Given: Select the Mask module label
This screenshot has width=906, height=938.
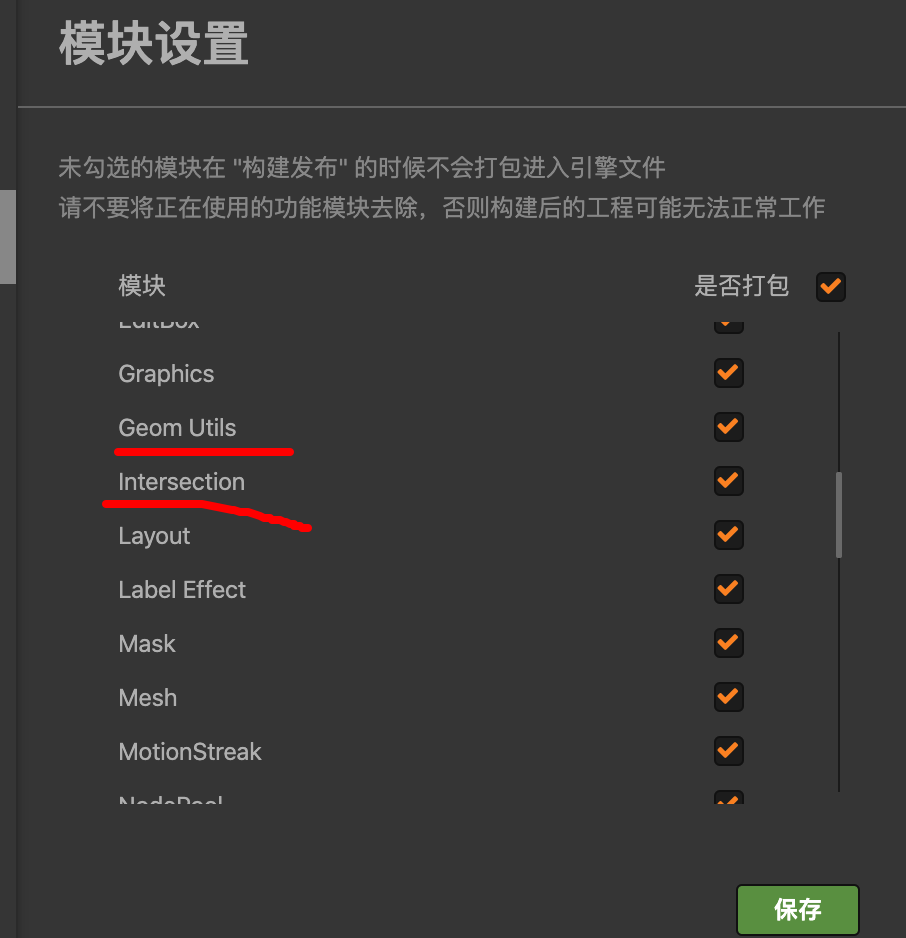Looking at the screenshot, I should 147,644.
